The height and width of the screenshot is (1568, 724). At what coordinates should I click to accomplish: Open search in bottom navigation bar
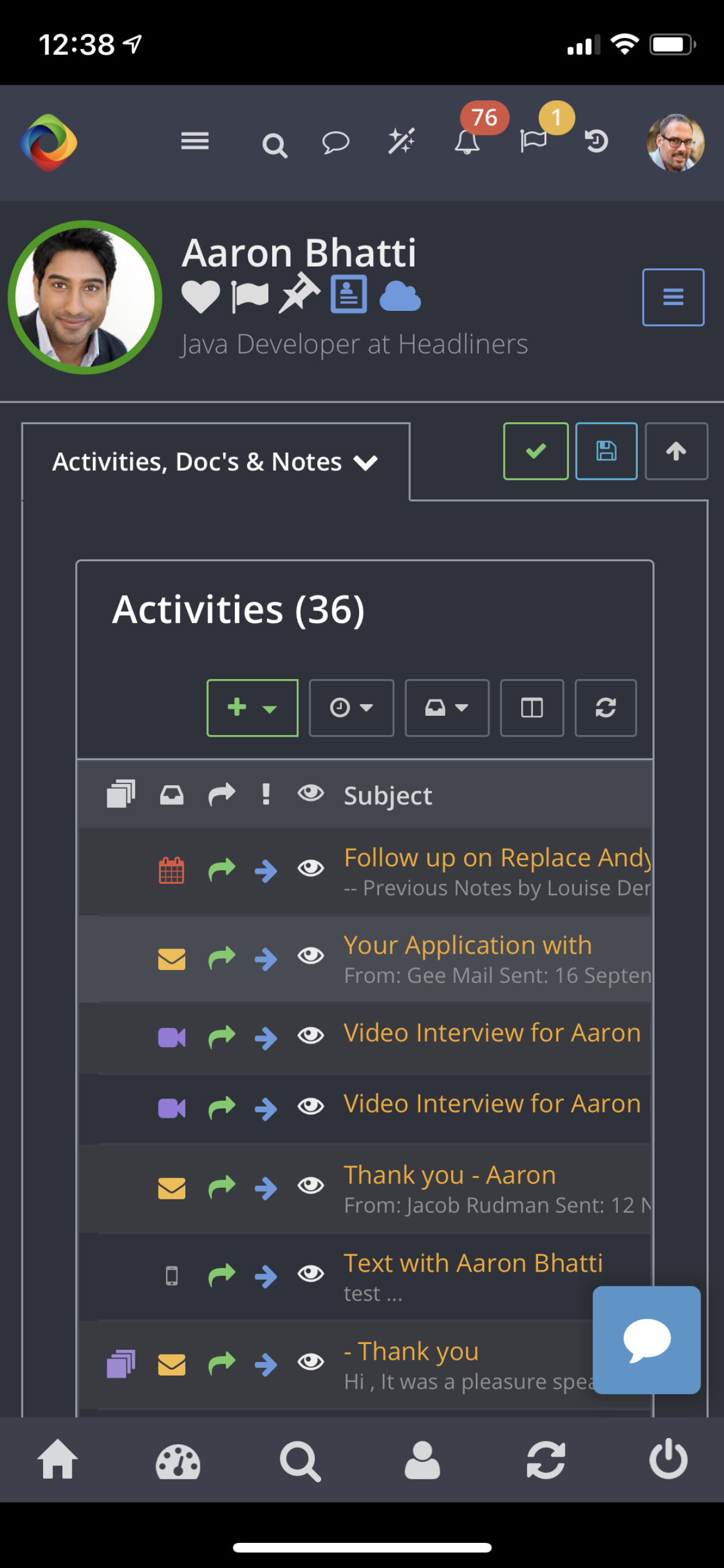click(300, 1461)
